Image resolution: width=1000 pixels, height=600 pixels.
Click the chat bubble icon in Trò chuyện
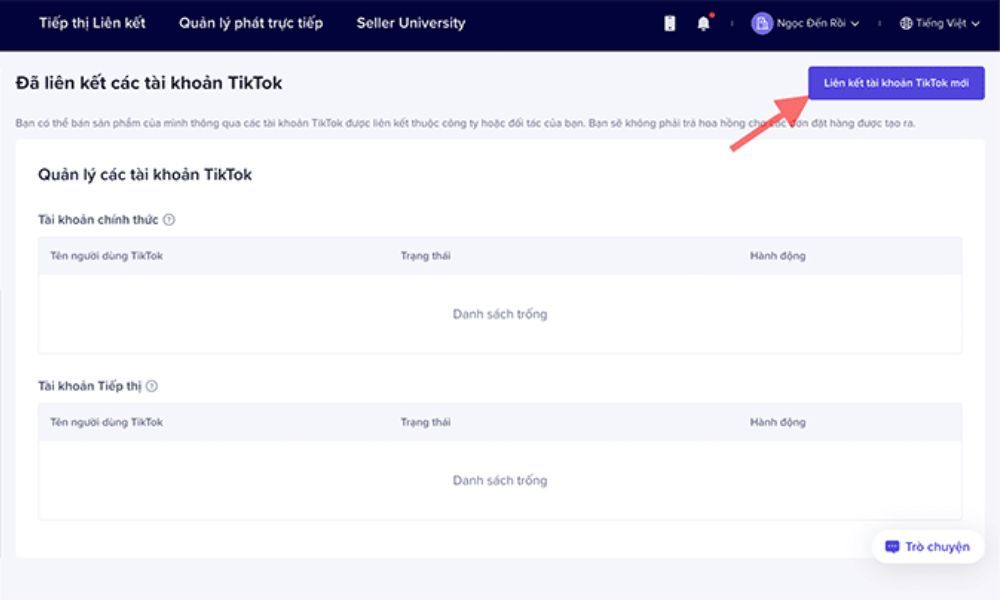point(892,546)
